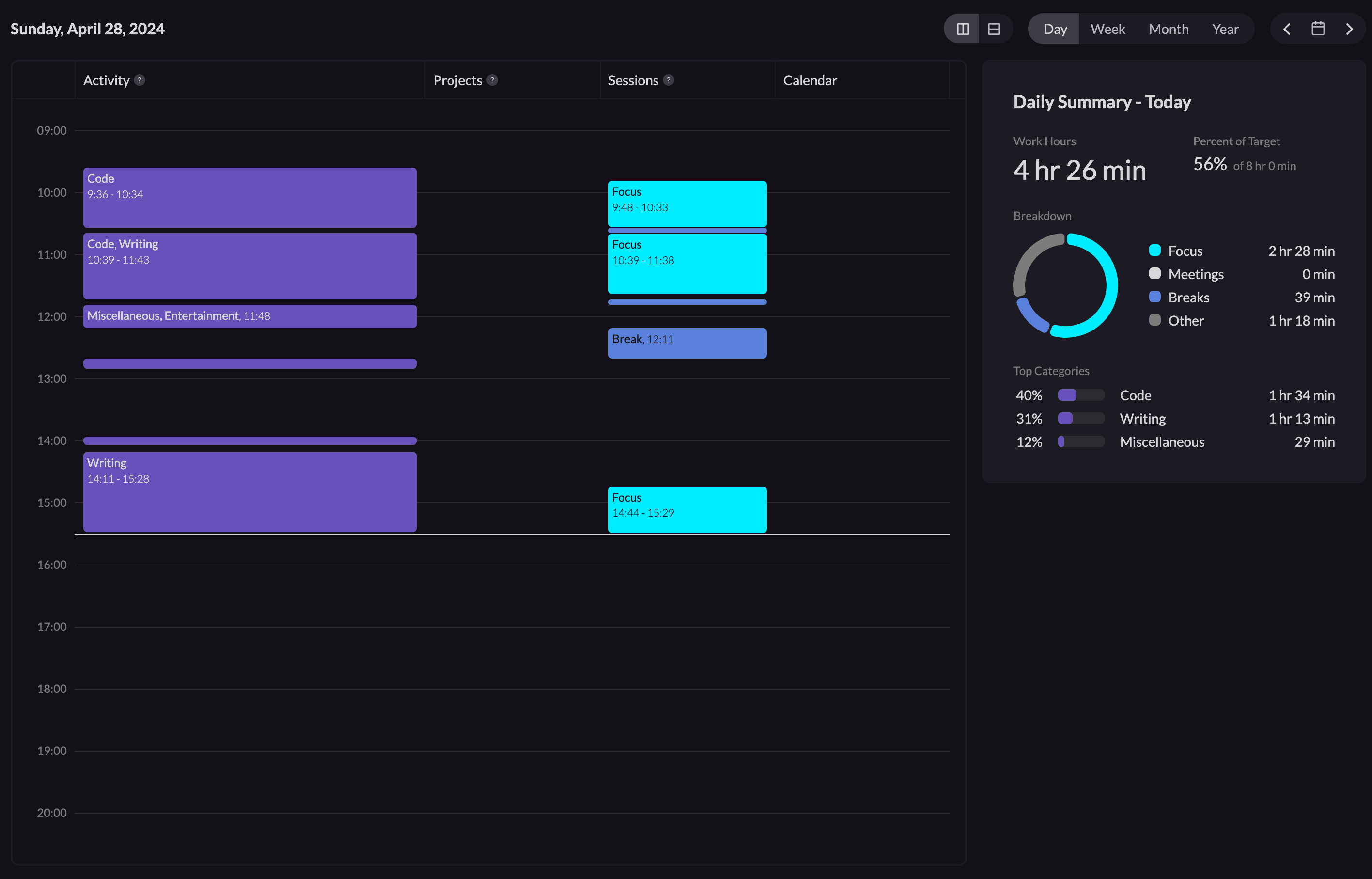The height and width of the screenshot is (879, 1372).
Task: Switch to Week view
Action: pos(1107,29)
